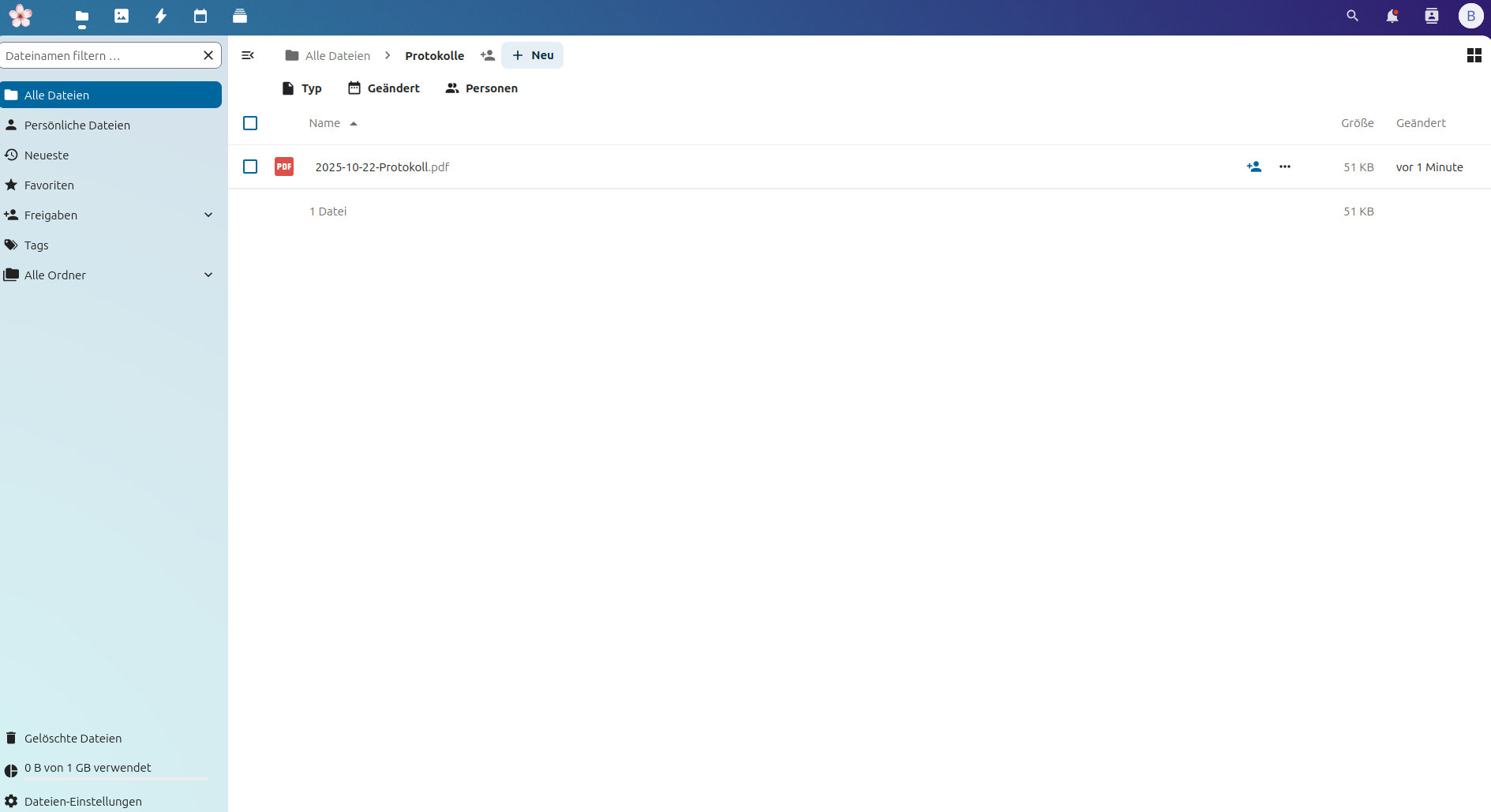The height and width of the screenshot is (812, 1491).
Task: Select the 2025-10-22-Protokoll.pdf checkbox
Action: point(250,167)
